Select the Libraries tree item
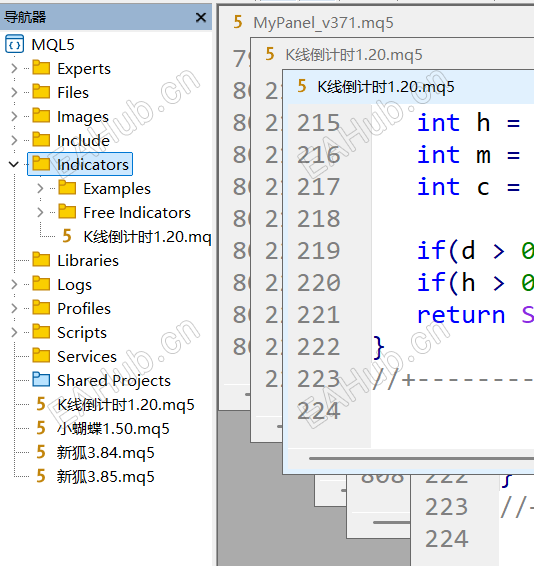The width and height of the screenshot is (534, 566). point(88,261)
